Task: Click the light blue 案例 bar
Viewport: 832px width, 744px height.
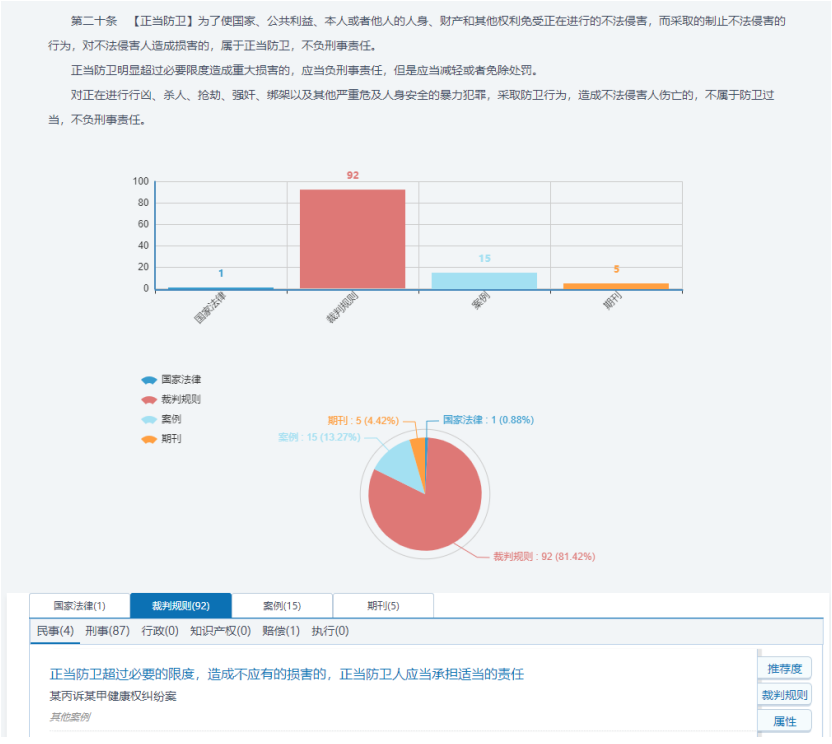Action: click(x=484, y=281)
